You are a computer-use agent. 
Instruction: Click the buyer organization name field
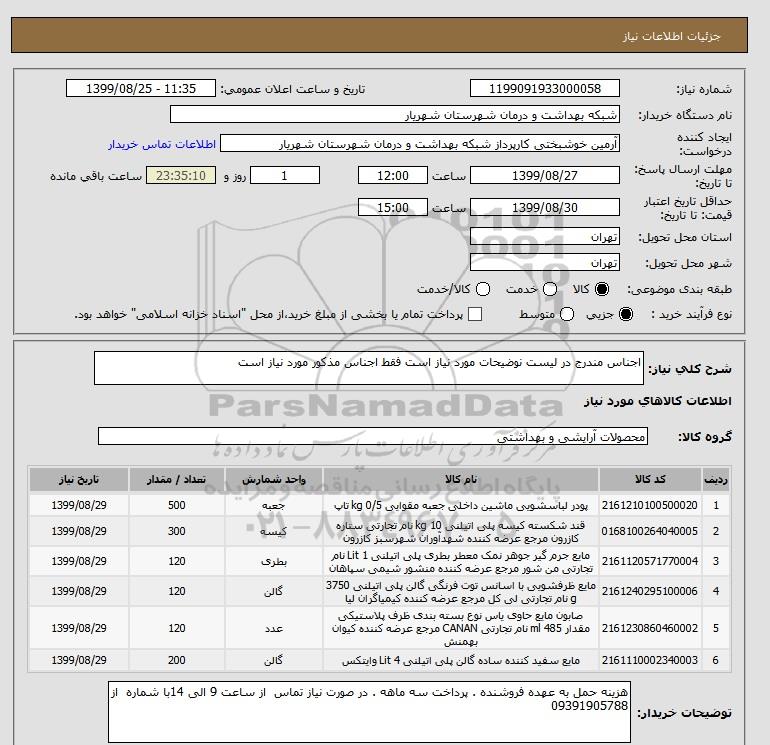point(394,114)
